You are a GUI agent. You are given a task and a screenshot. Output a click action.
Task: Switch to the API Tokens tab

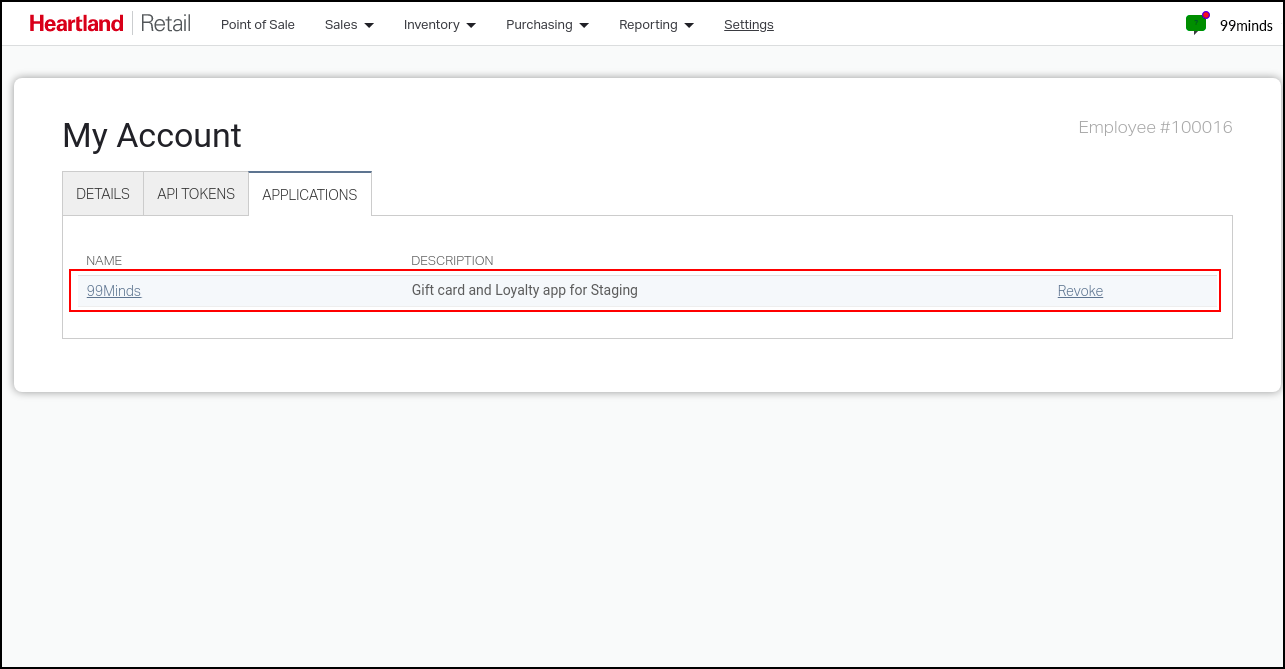(x=196, y=194)
